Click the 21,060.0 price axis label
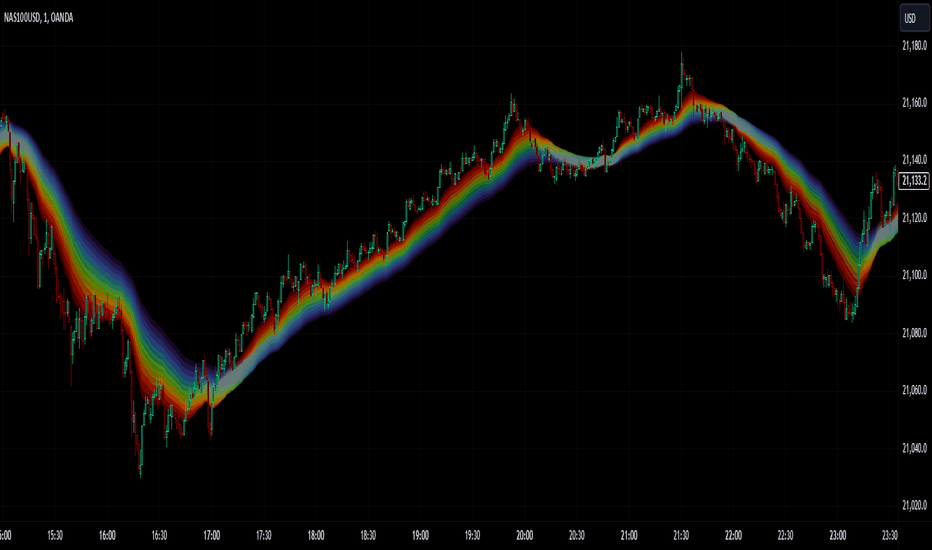The image size is (932, 550). tap(914, 391)
